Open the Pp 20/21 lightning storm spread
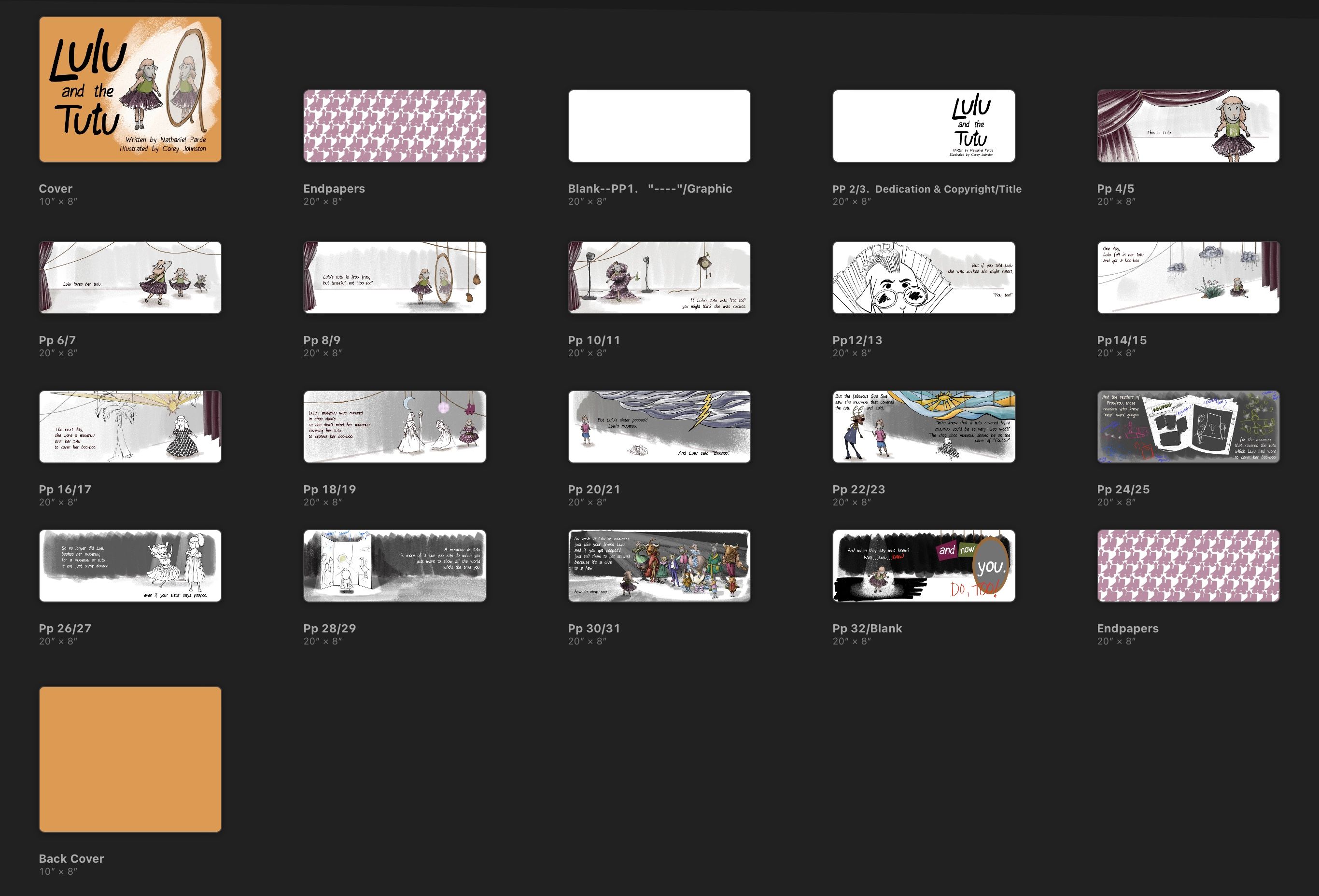Viewport: 1319px width, 896px height. 659,427
